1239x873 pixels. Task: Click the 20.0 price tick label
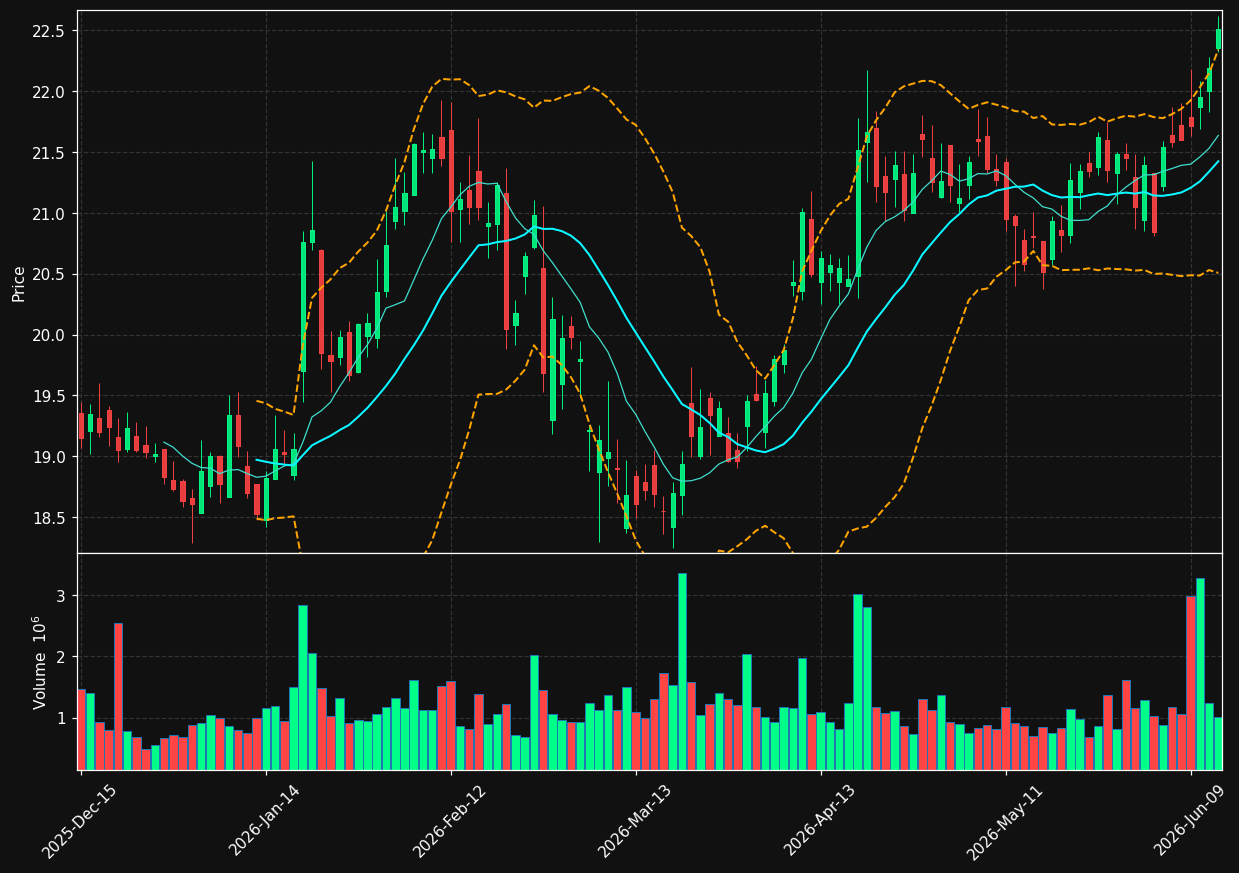tap(48, 335)
